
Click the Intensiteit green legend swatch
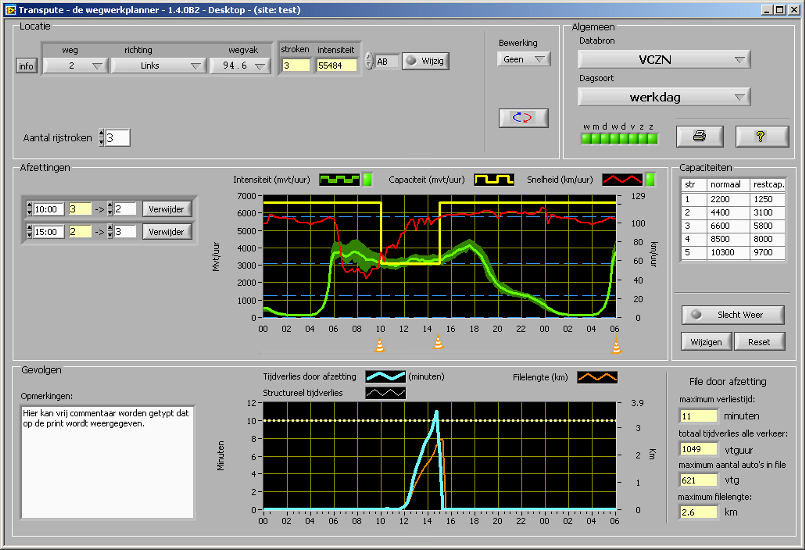[x=339, y=179]
